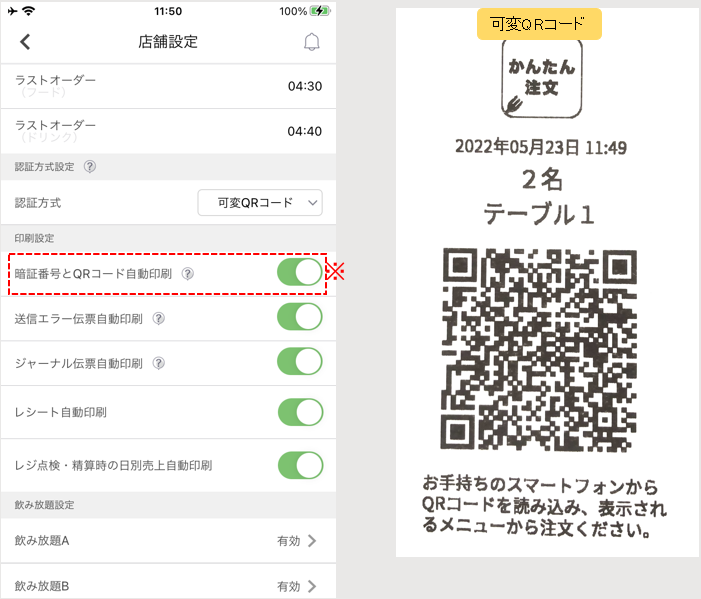Screen dimensions: 701x599
Task: Expand 飲み放題B settings chevron
Action: pyautogui.click(x=311, y=586)
